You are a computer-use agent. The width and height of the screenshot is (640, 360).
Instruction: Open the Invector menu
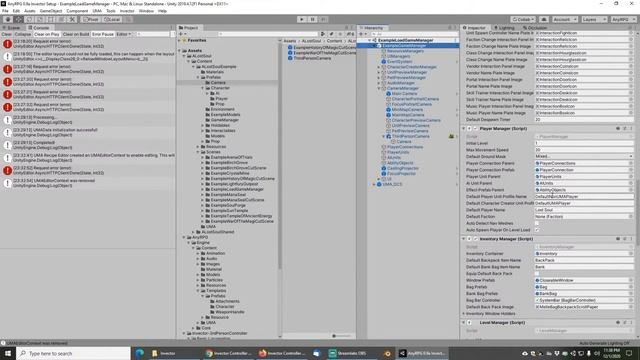coord(127,11)
